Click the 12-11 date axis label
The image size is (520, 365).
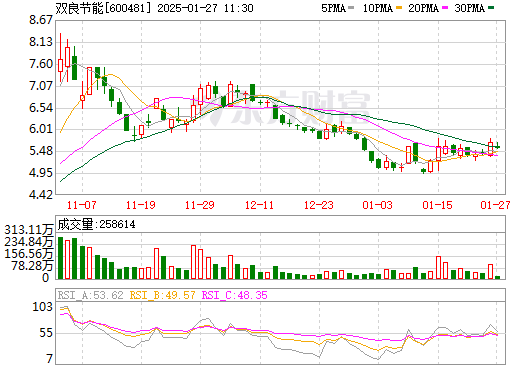point(259,205)
